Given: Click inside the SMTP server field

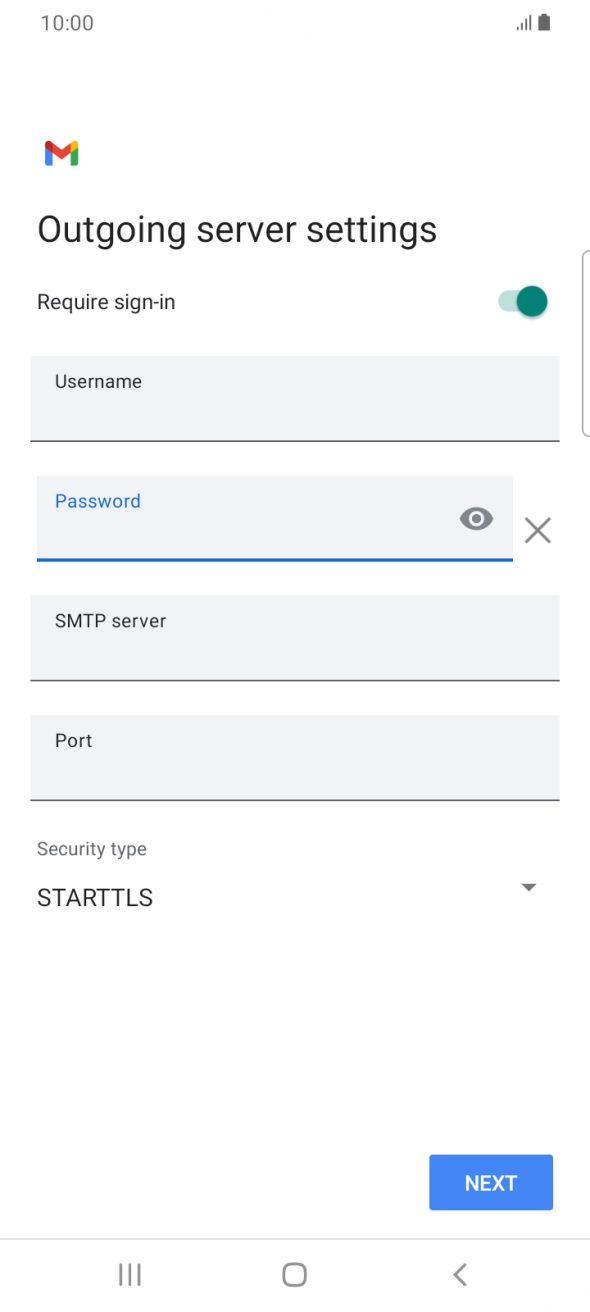Looking at the screenshot, I should coord(294,638).
